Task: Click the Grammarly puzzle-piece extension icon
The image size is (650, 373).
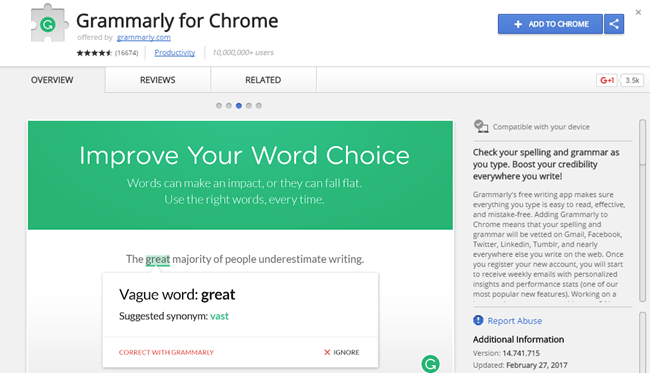Action: click(49, 23)
